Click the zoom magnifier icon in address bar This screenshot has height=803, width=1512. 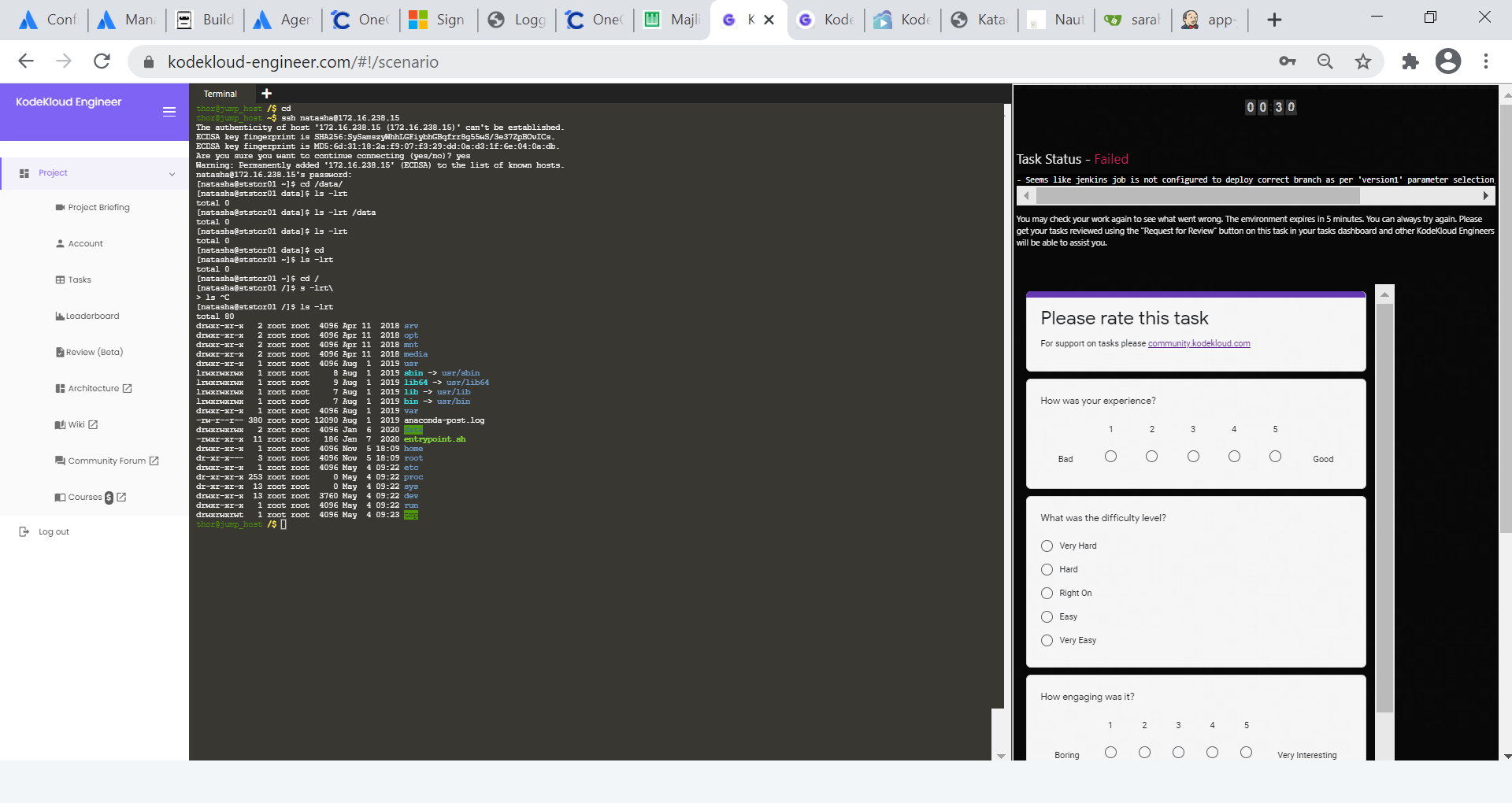(1325, 61)
